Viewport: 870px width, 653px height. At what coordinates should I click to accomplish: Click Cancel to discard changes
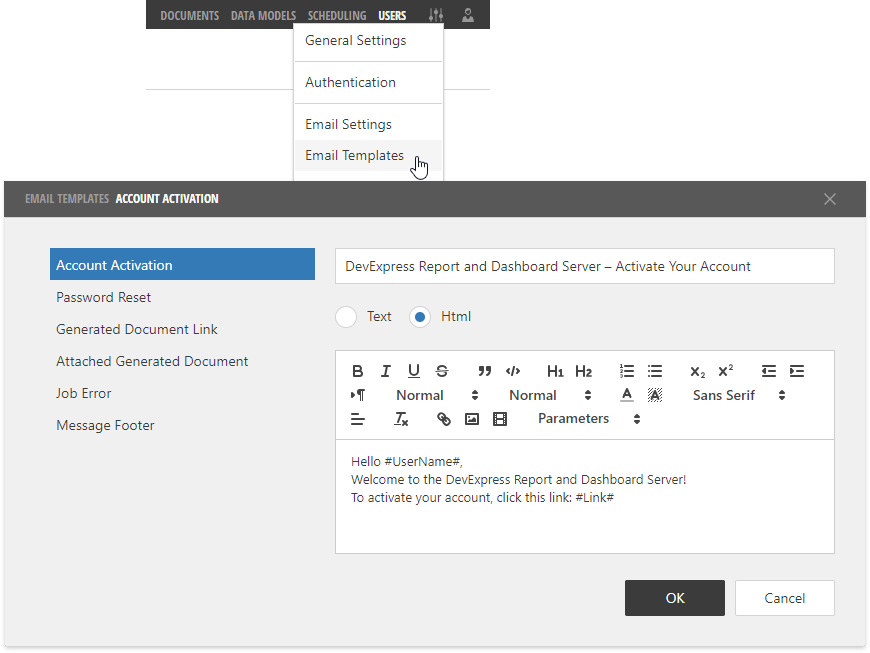[785, 598]
